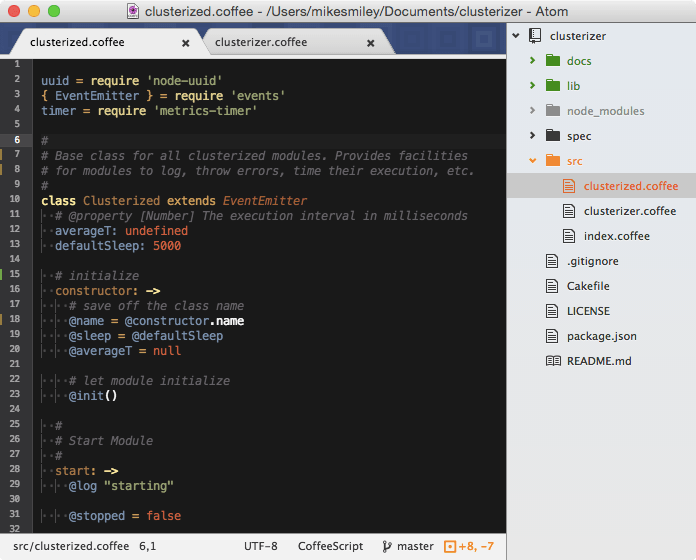Click the '@stopped = false' line
696x560 pixels.
click(x=125, y=516)
